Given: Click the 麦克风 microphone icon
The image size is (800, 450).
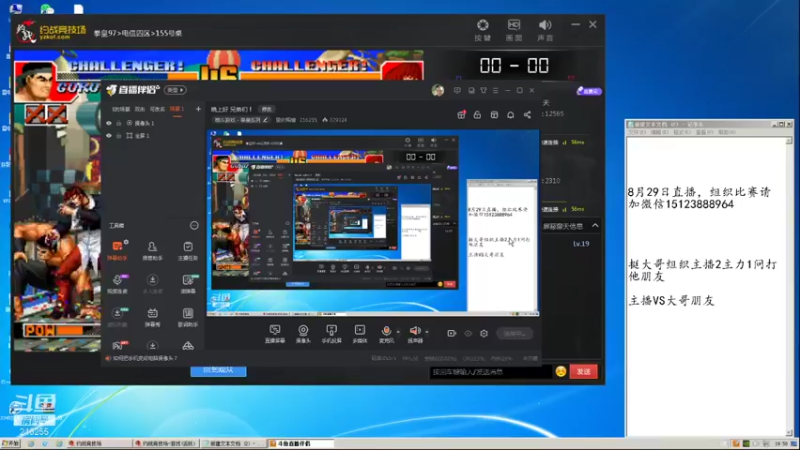Looking at the screenshot, I should (386, 332).
